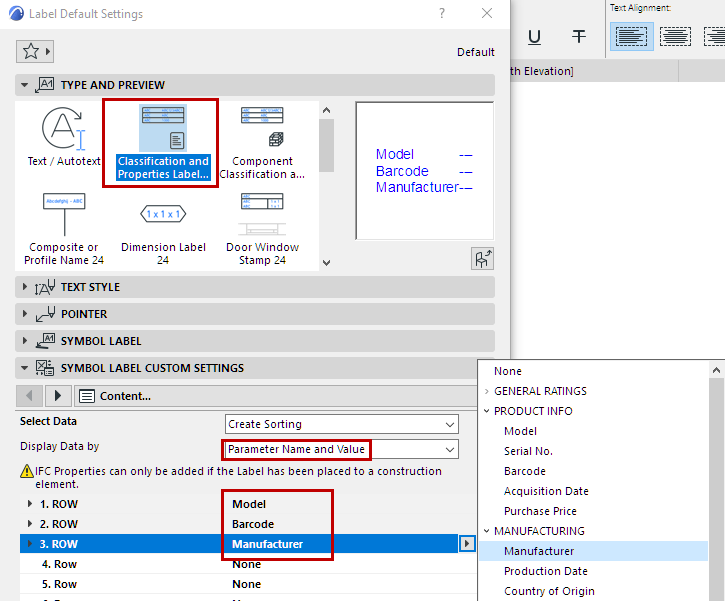This screenshot has height=601, width=725.
Task: Open the Create Sorting dropdown
Action: 342,424
